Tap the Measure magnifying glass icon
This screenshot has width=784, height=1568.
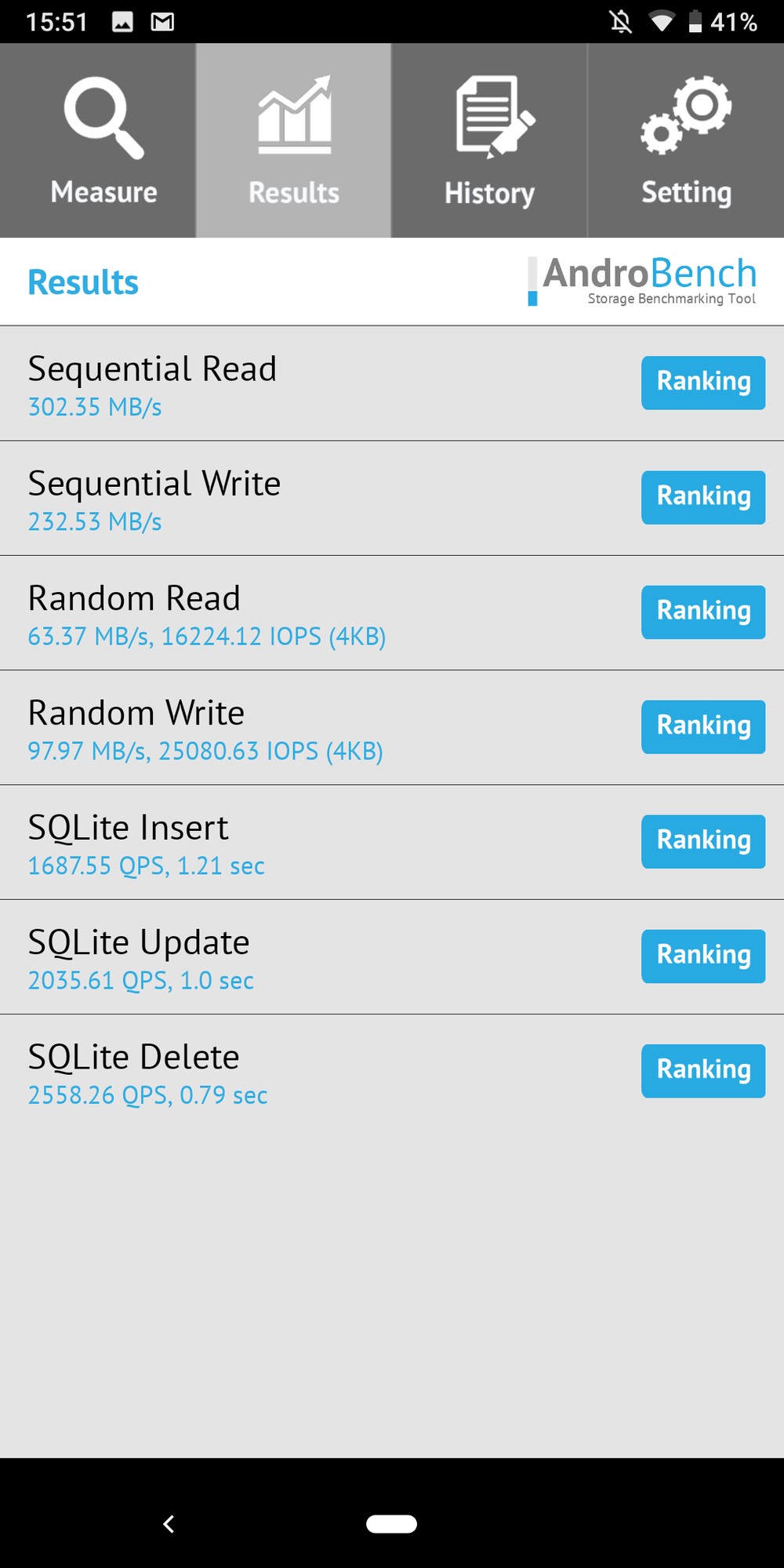103,117
